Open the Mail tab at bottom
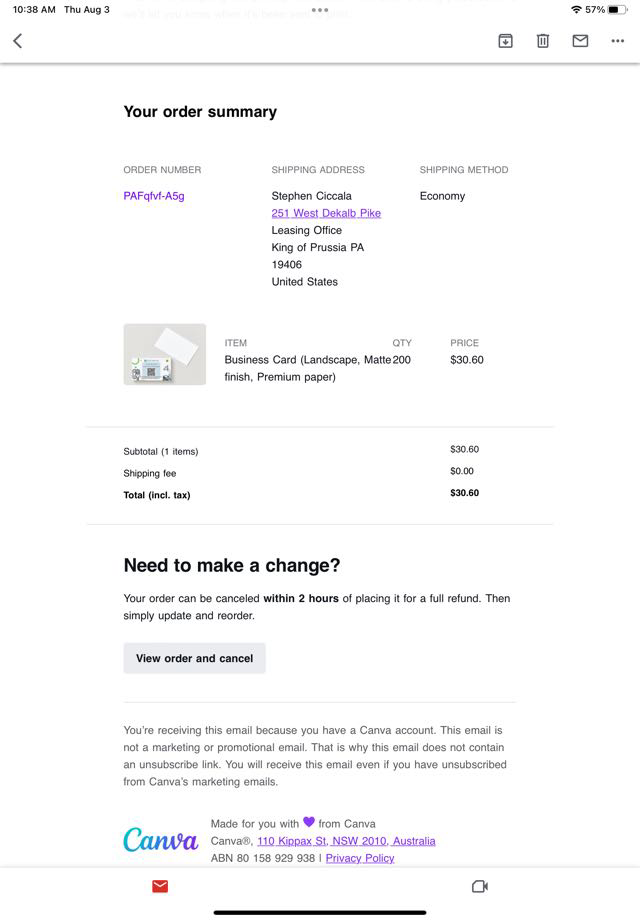The image size is (640, 921). click(160, 886)
